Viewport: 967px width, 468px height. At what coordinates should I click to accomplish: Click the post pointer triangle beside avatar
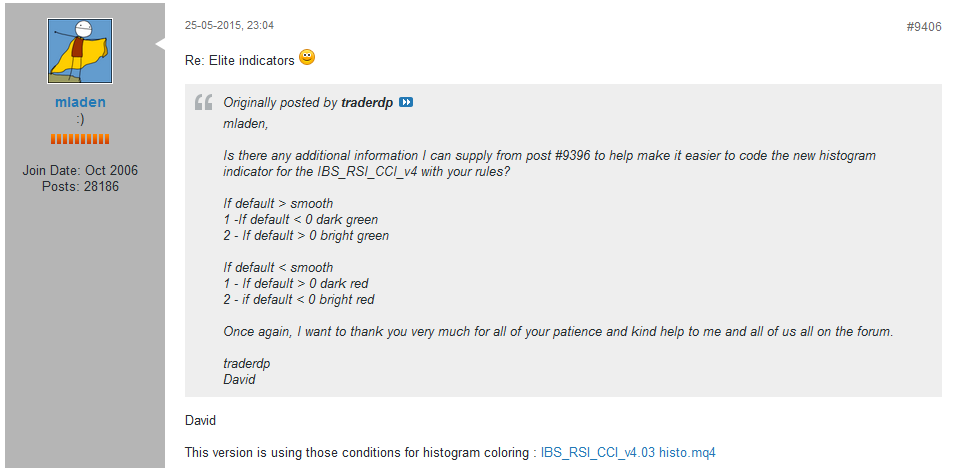tap(160, 44)
